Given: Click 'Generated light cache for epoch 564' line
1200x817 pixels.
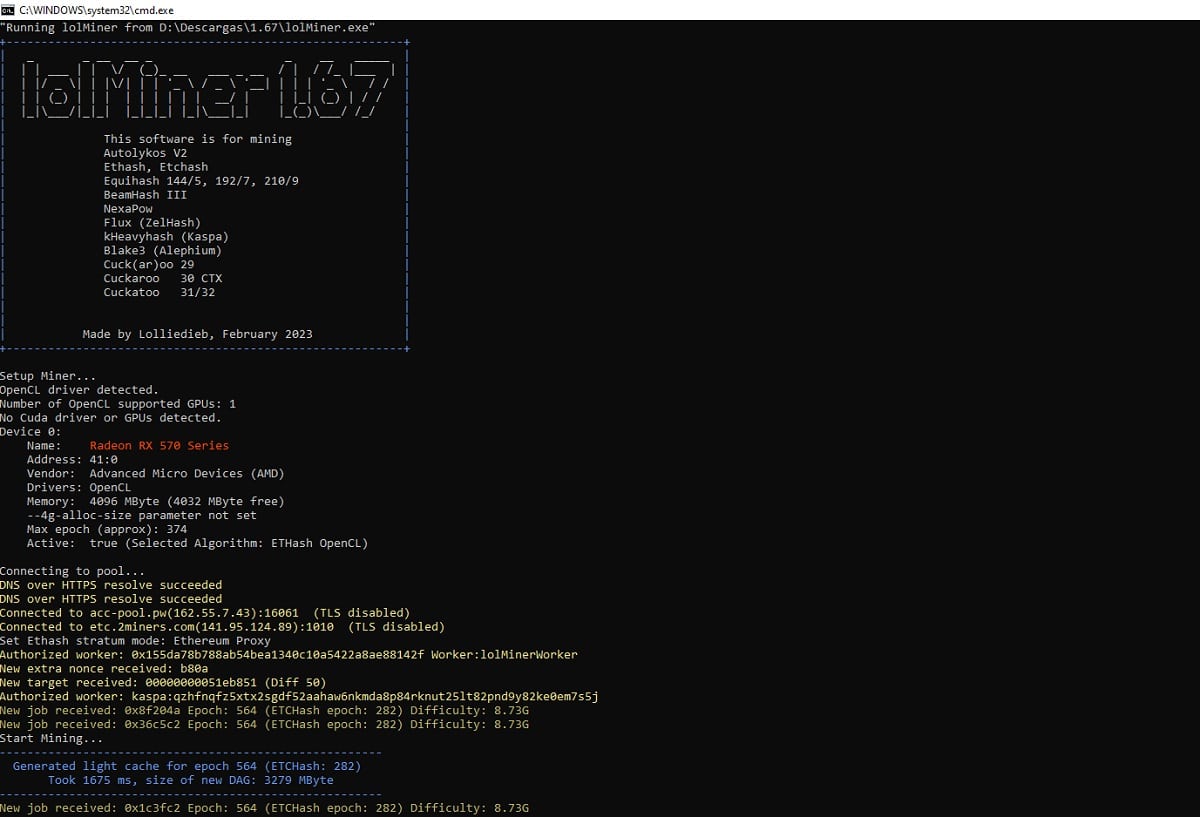Looking at the screenshot, I should click(187, 766).
